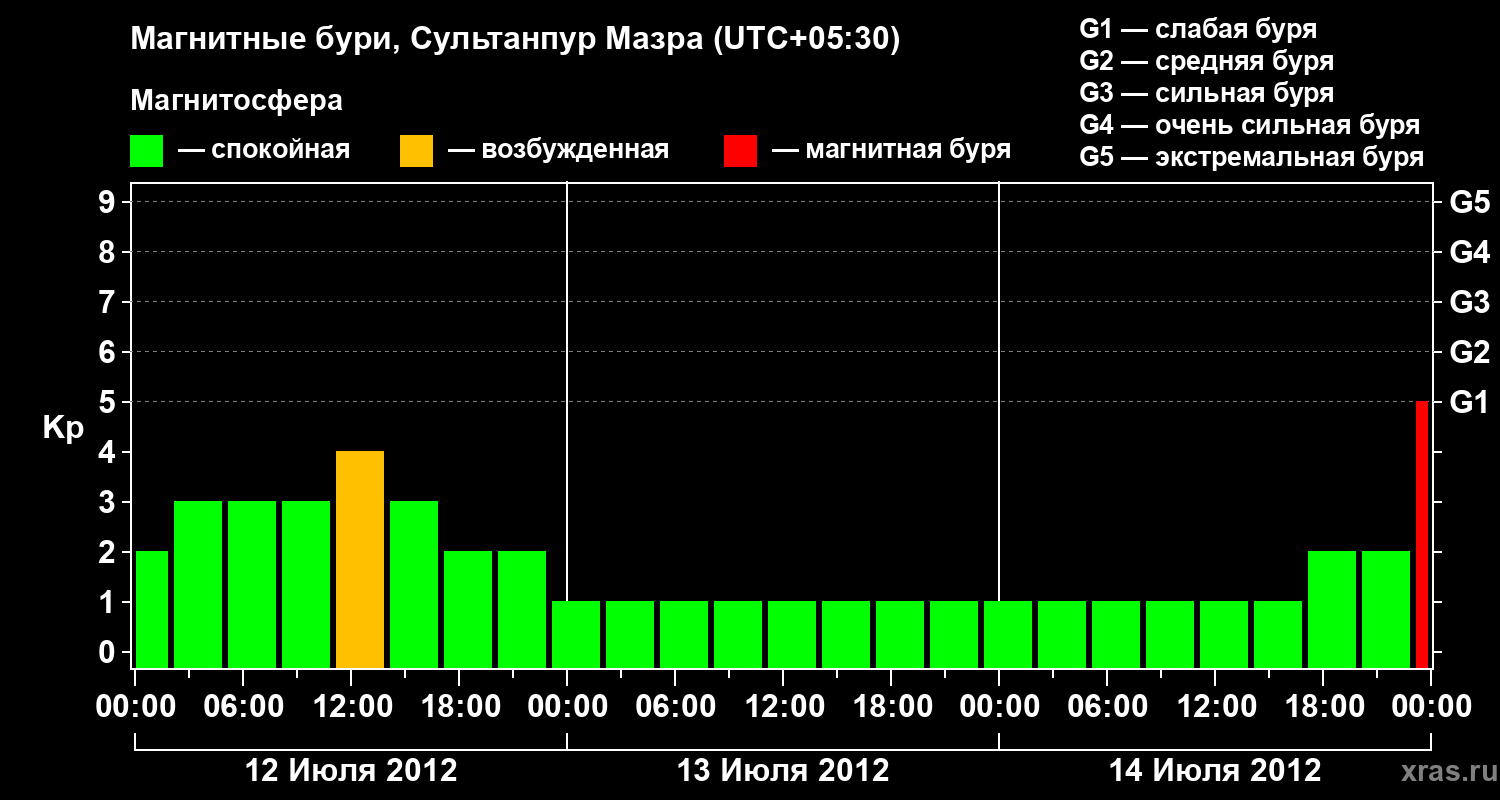Click the '12 Июля 2012' date label
1500x800 pixels.
[x=351, y=771]
